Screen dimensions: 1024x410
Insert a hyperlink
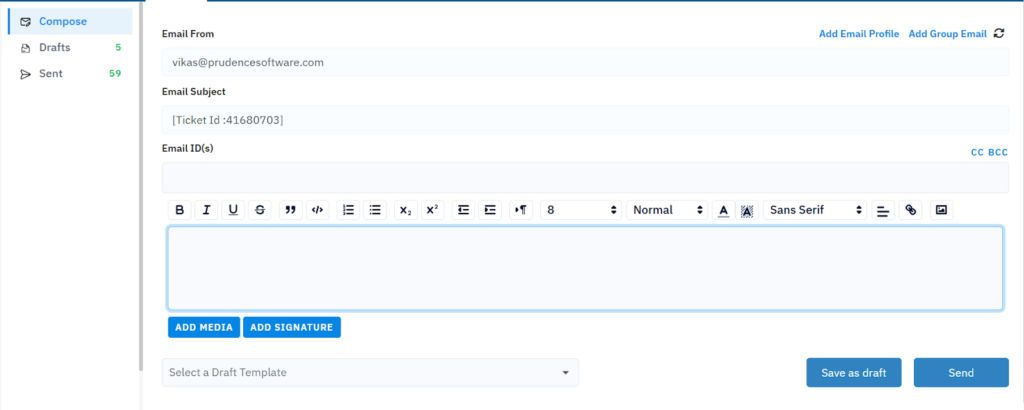point(910,210)
